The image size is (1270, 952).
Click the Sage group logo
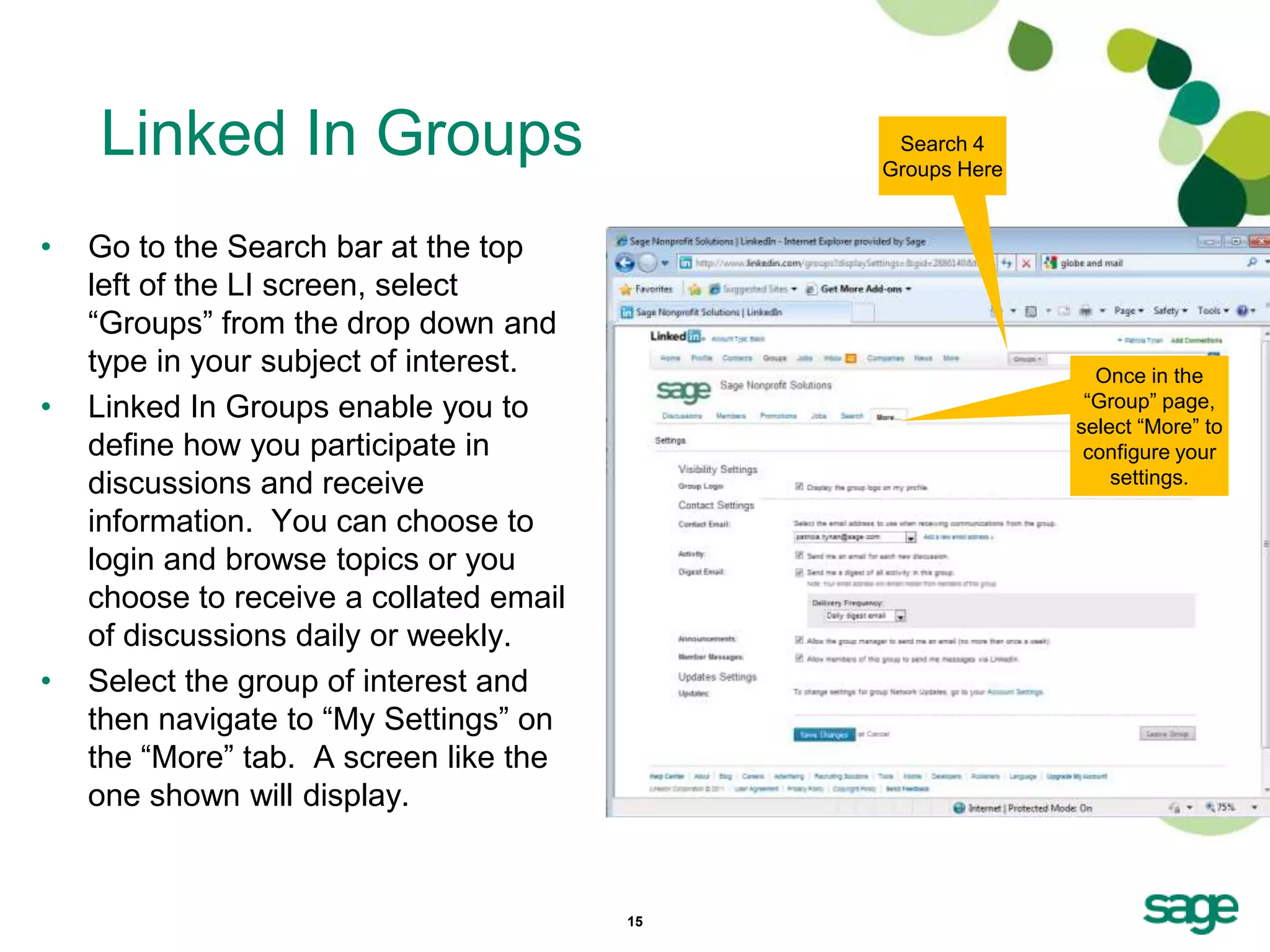pyautogui.click(x=683, y=391)
